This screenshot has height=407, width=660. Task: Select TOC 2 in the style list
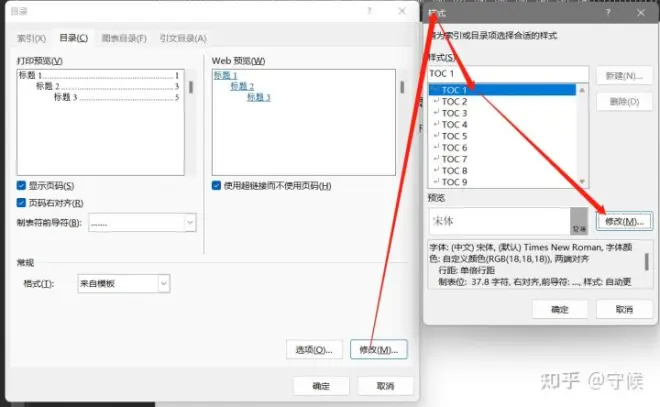click(x=503, y=101)
